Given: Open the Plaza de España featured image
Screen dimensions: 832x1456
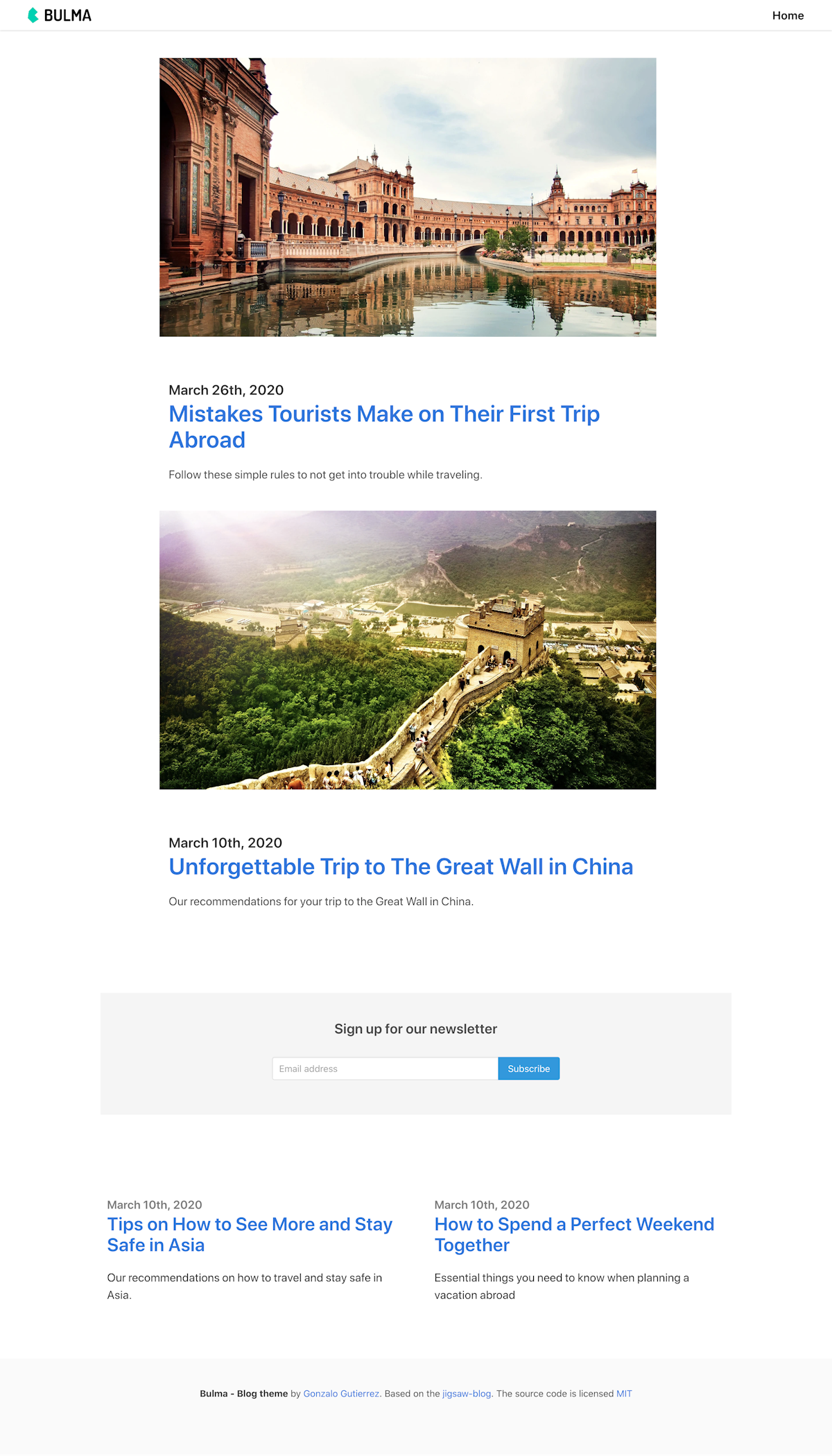Looking at the screenshot, I should (408, 197).
